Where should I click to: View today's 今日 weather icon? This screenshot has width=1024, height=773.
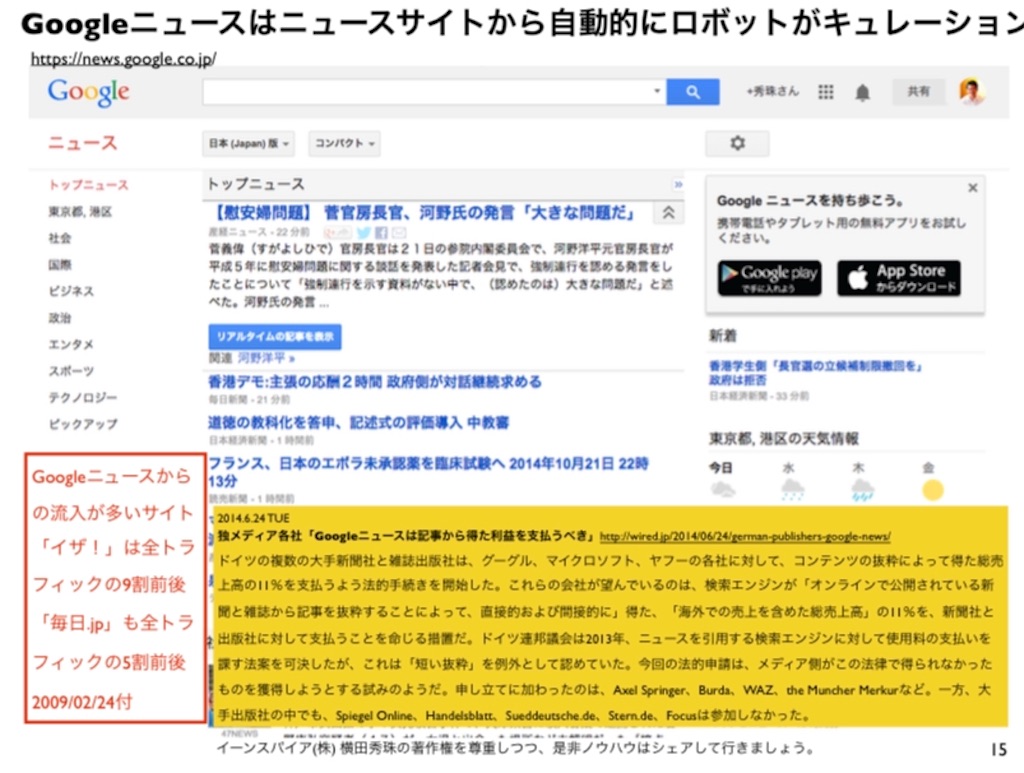pyautogui.click(x=723, y=490)
